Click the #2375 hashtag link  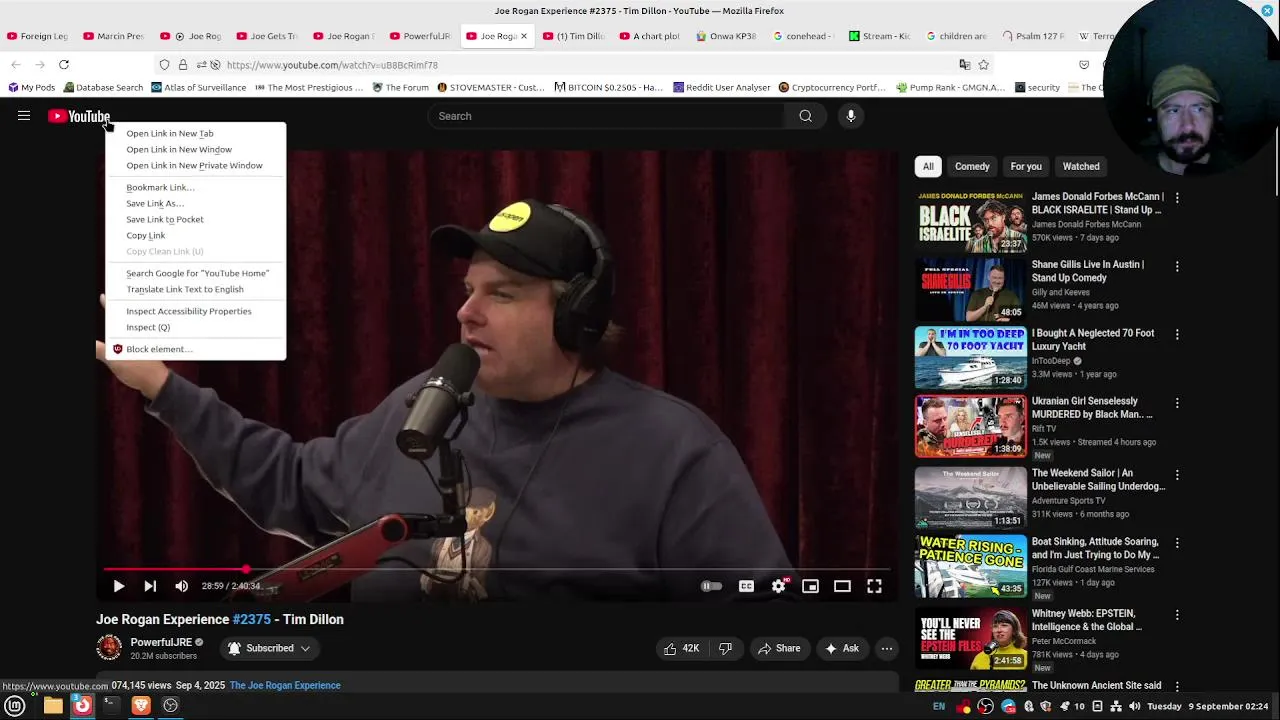[x=251, y=619]
